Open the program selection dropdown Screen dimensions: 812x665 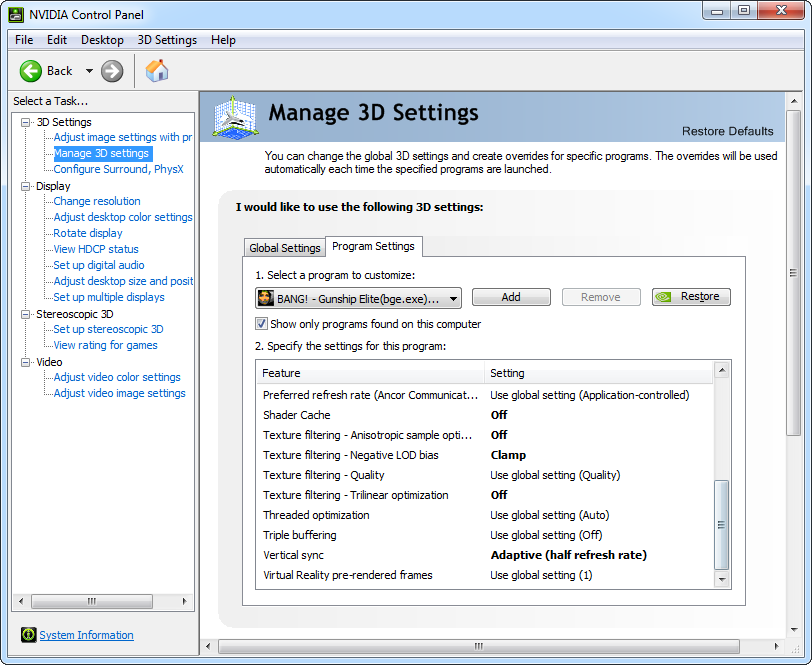[x=453, y=297]
